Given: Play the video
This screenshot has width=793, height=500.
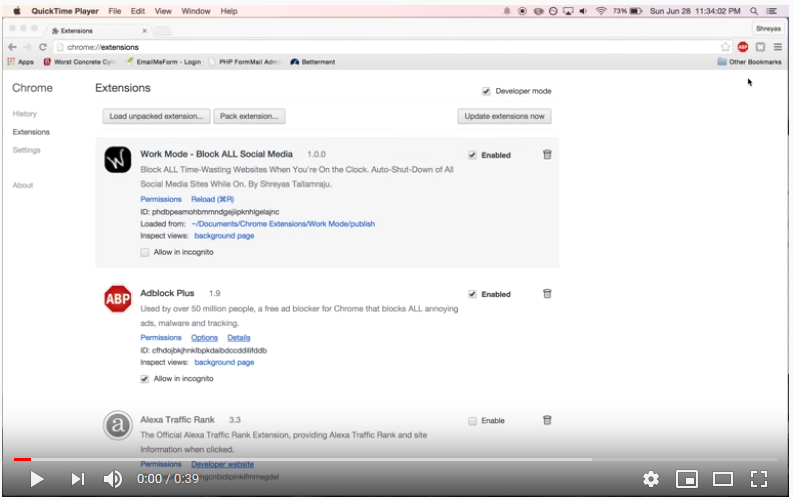Looking at the screenshot, I should 36,479.
